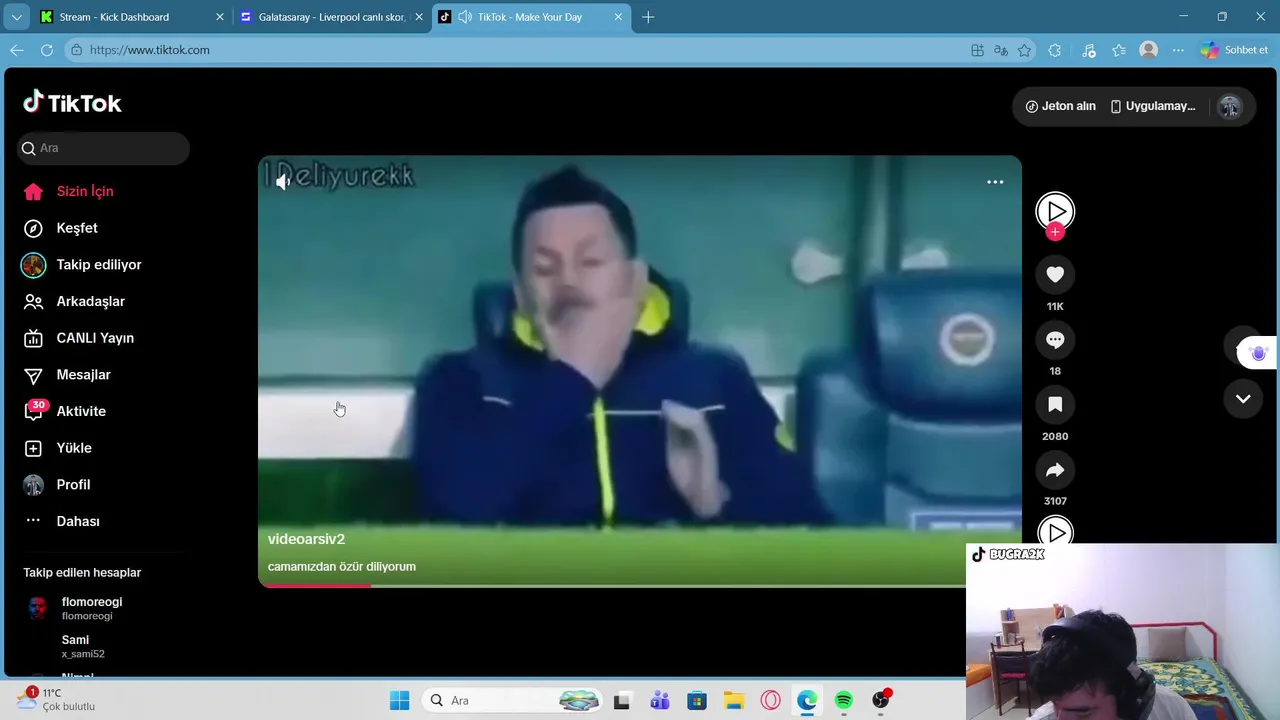Bookmark the video with the save icon
The height and width of the screenshot is (720, 1280).
tap(1055, 405)
